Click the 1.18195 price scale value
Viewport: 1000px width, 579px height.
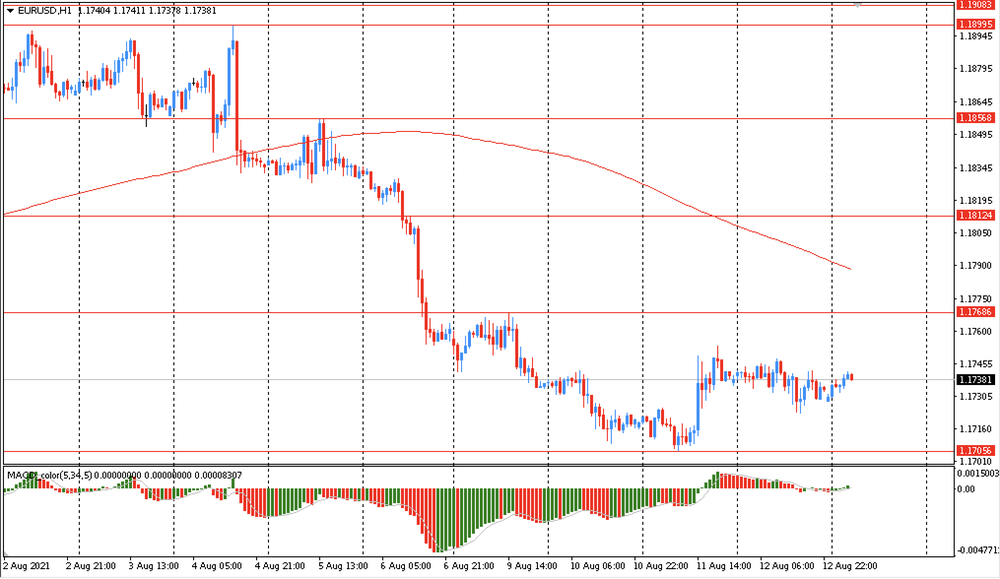tap(976, 200)
